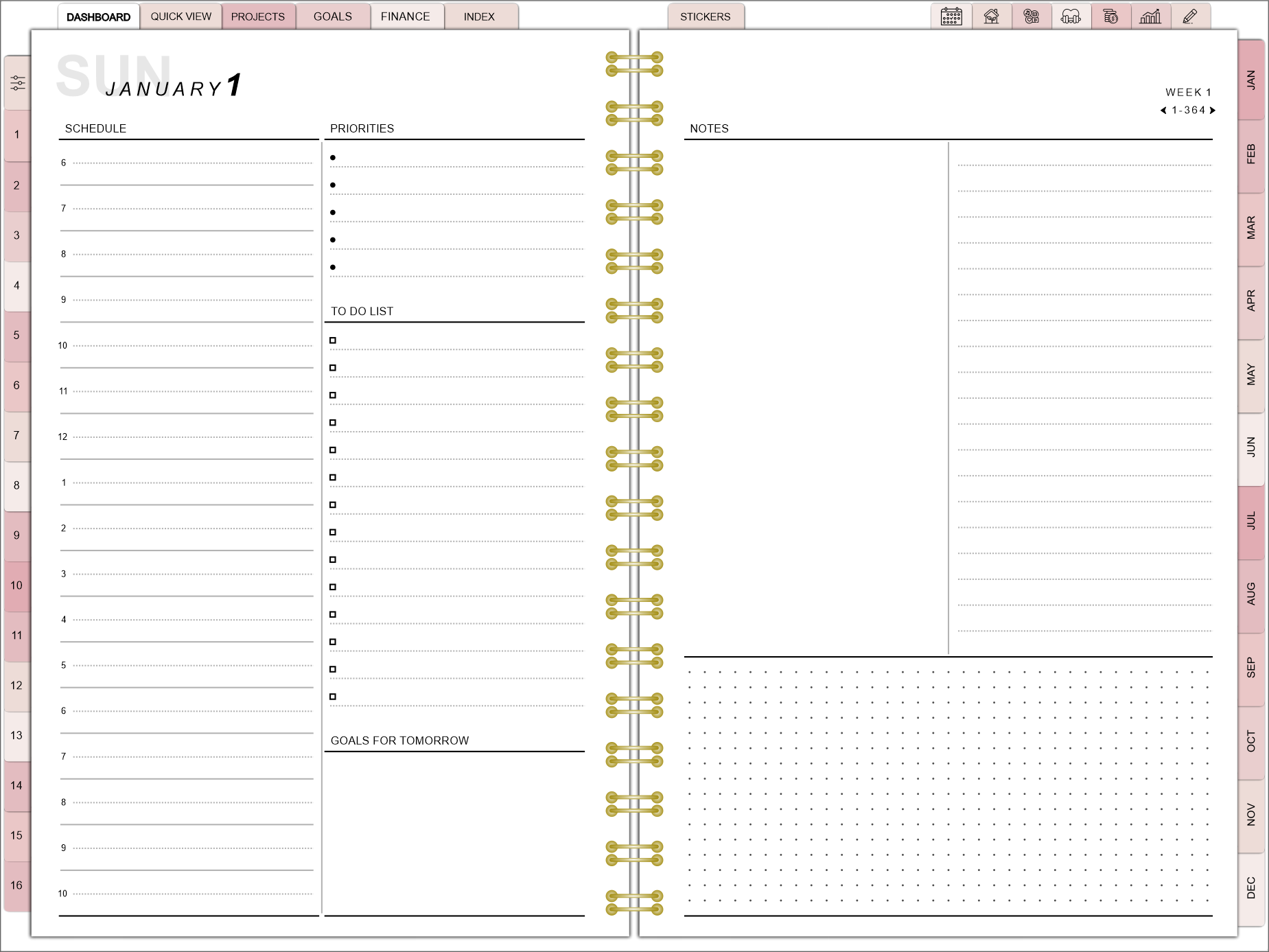1269x952 pixels.
Task: Jump to the JUL month tab
Action: [1251, 521]
